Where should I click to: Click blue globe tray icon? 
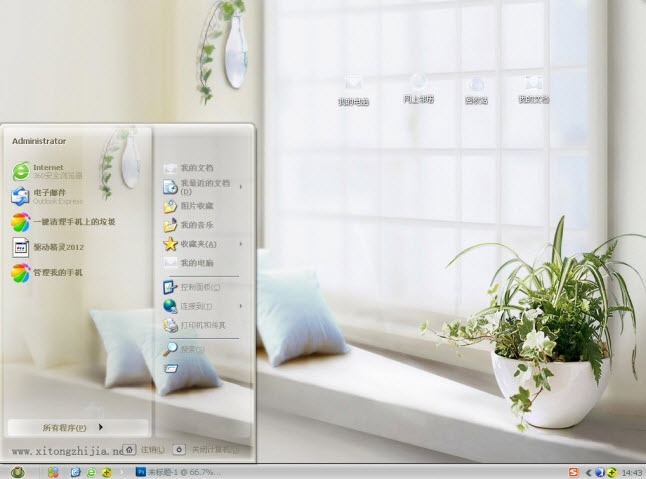(x=600, y=472)
